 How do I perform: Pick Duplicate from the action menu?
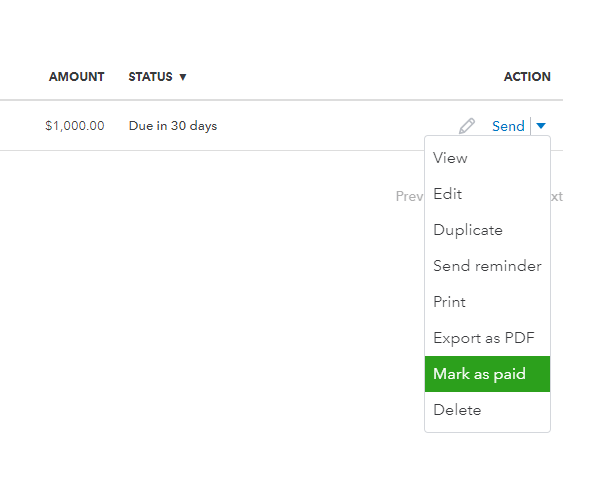pos(468,230)
